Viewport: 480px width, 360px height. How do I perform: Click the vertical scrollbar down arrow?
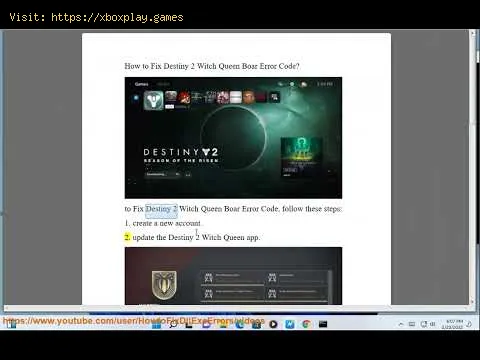pos(472,301)
